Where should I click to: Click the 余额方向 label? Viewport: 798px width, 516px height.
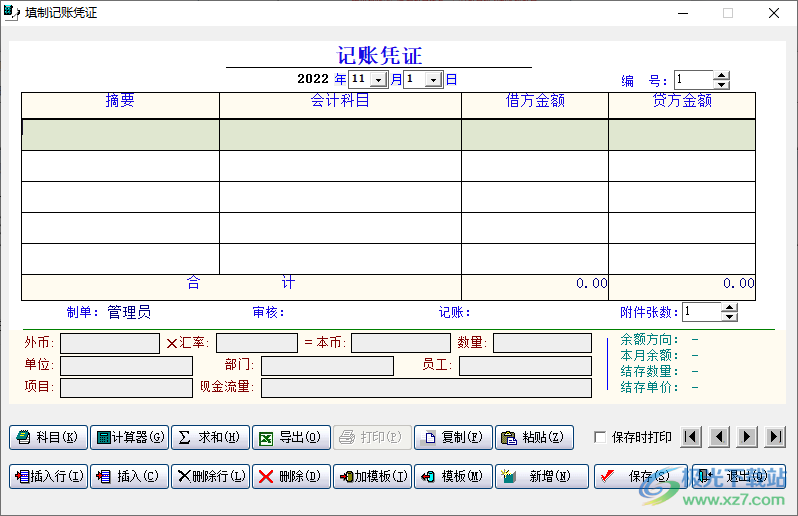click(x=649, y=339)
